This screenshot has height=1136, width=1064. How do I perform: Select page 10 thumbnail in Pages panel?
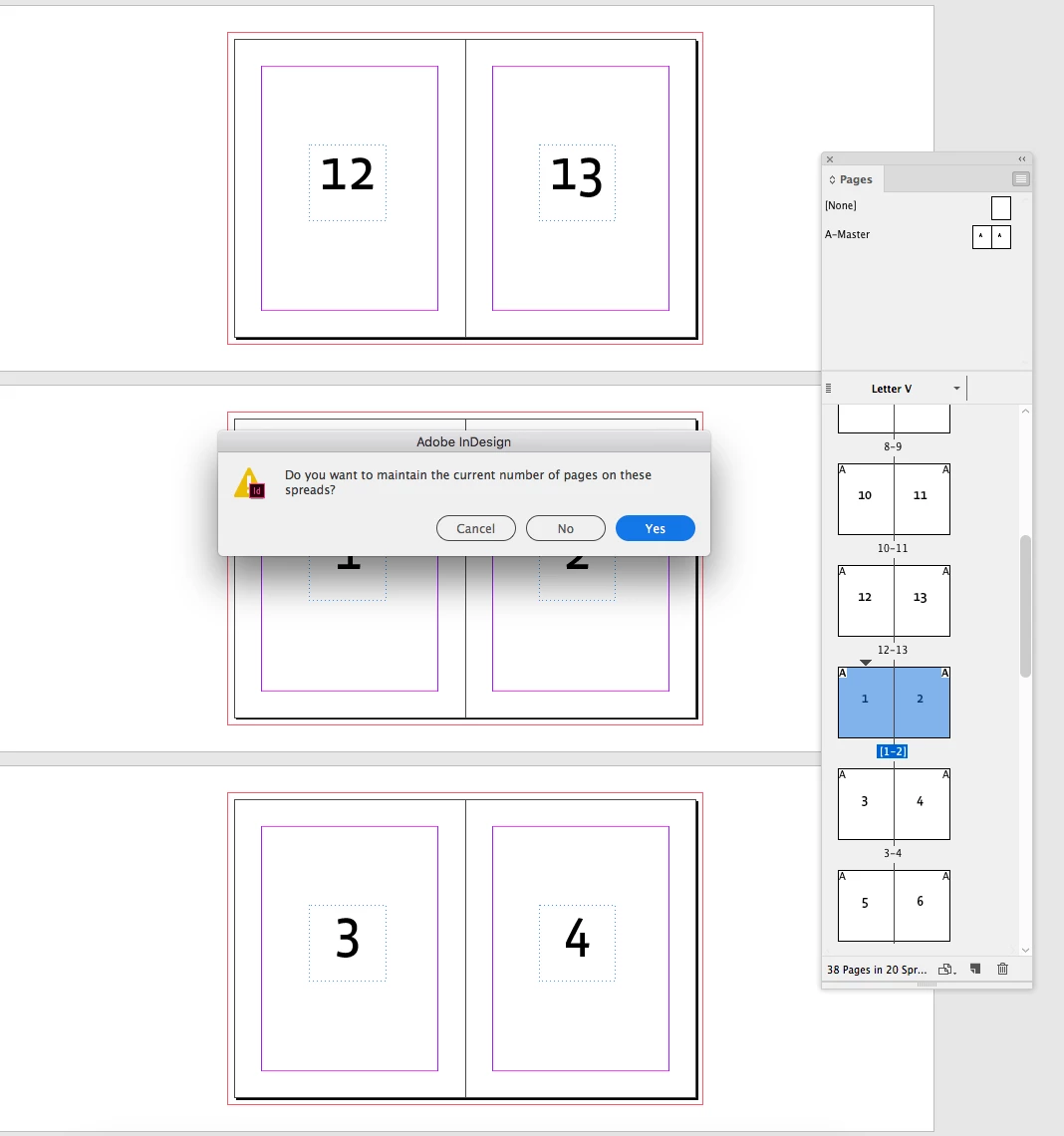click(866, 499)
